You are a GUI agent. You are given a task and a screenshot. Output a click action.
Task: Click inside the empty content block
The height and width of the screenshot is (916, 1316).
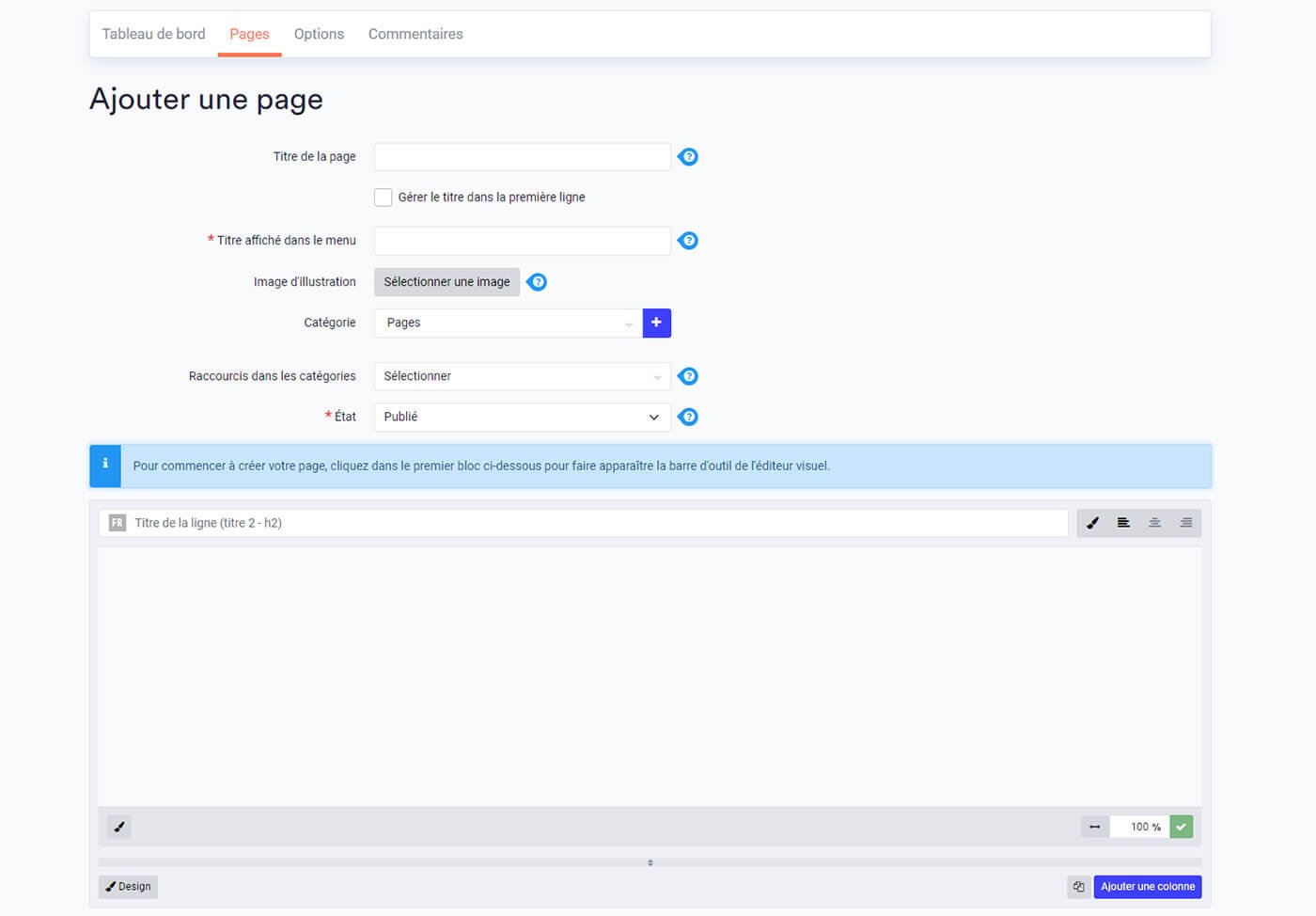650,676
